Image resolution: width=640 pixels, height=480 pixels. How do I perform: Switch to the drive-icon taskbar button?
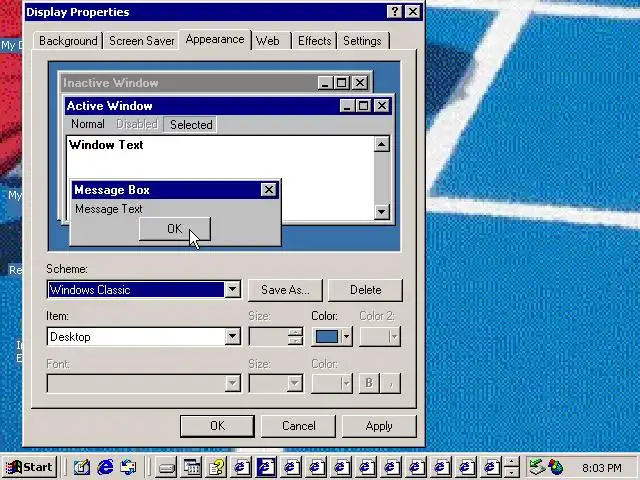[x=167, y=467]
